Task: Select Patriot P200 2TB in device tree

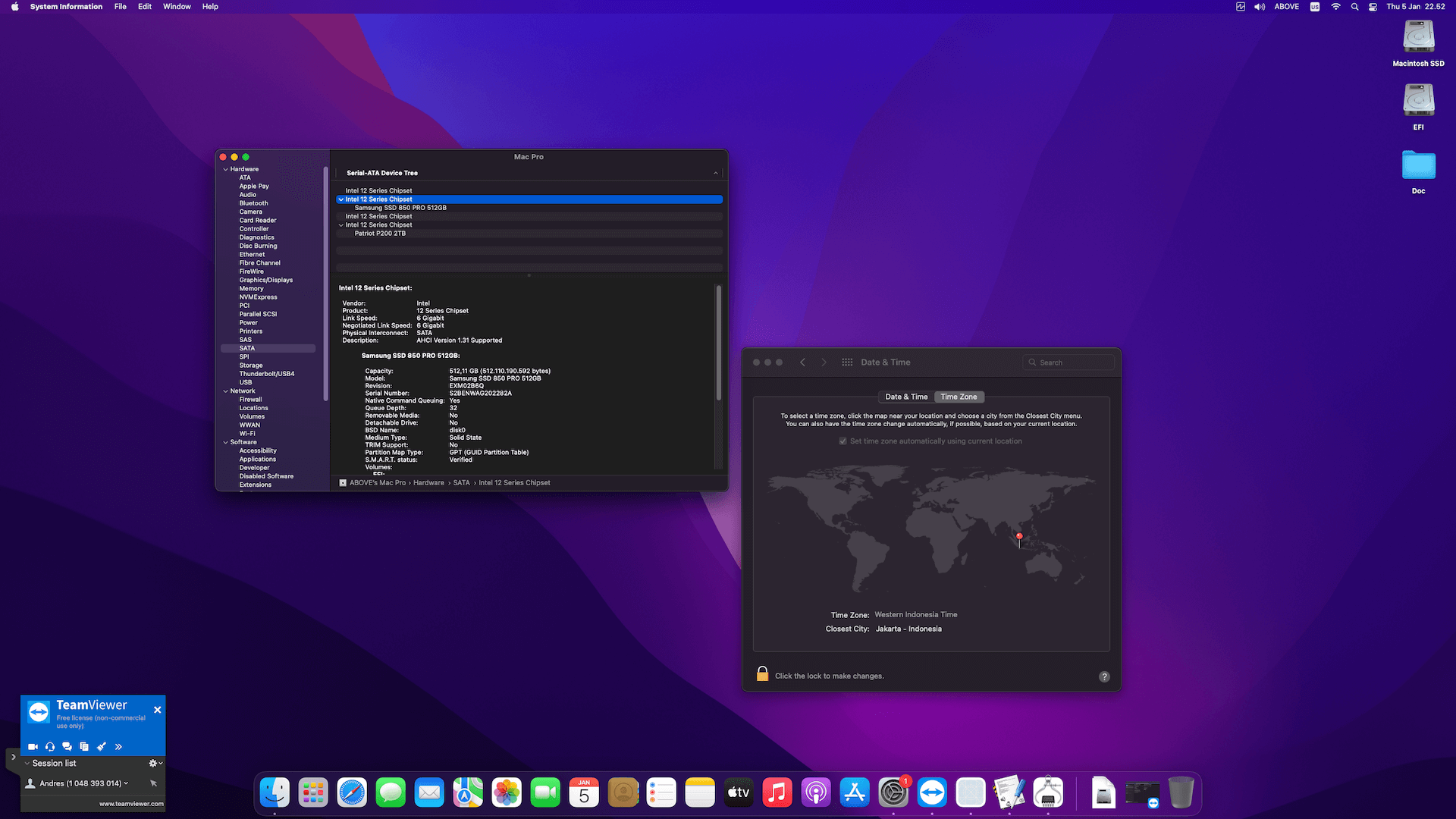Action: coord(380,234)
